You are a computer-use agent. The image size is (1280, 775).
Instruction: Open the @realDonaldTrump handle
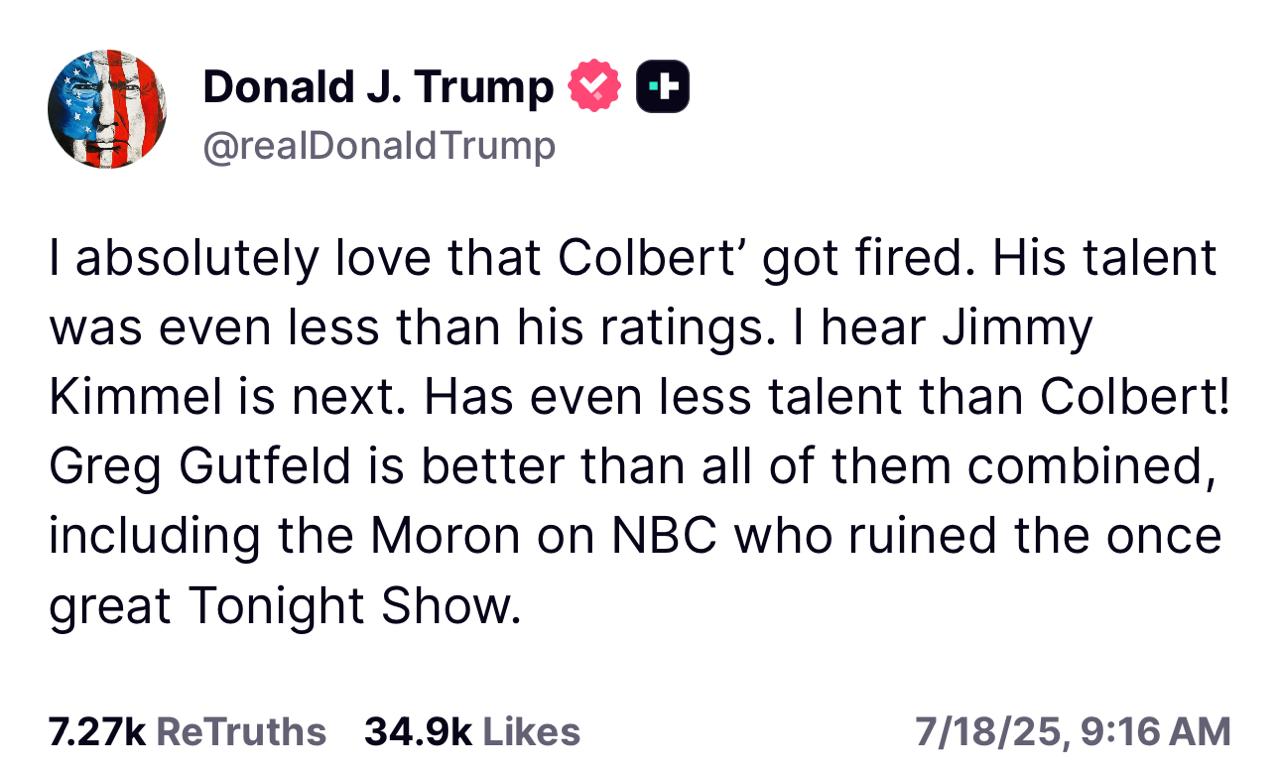click(x=378, y=146)
